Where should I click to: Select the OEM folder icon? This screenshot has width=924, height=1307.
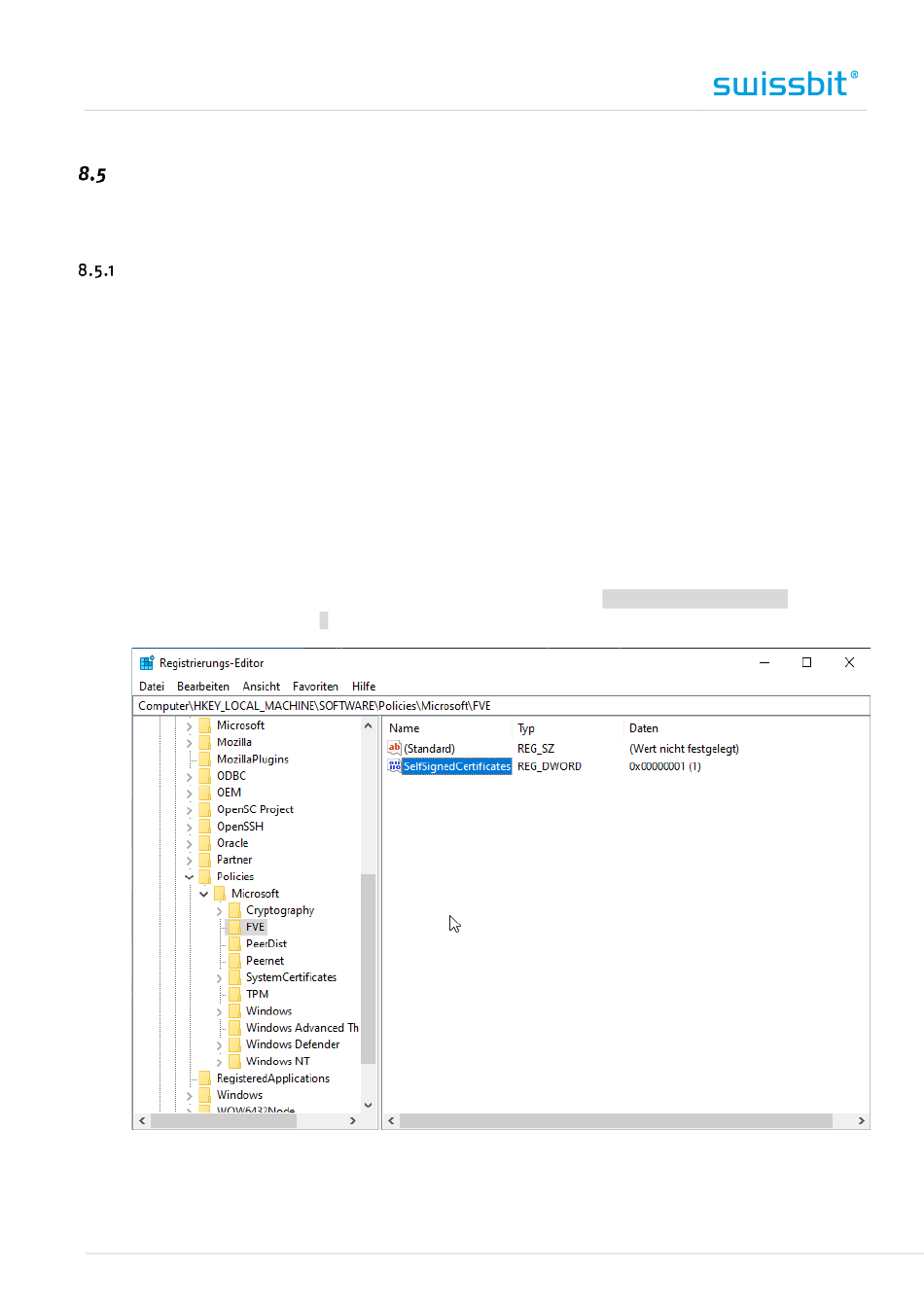[204, 793]
